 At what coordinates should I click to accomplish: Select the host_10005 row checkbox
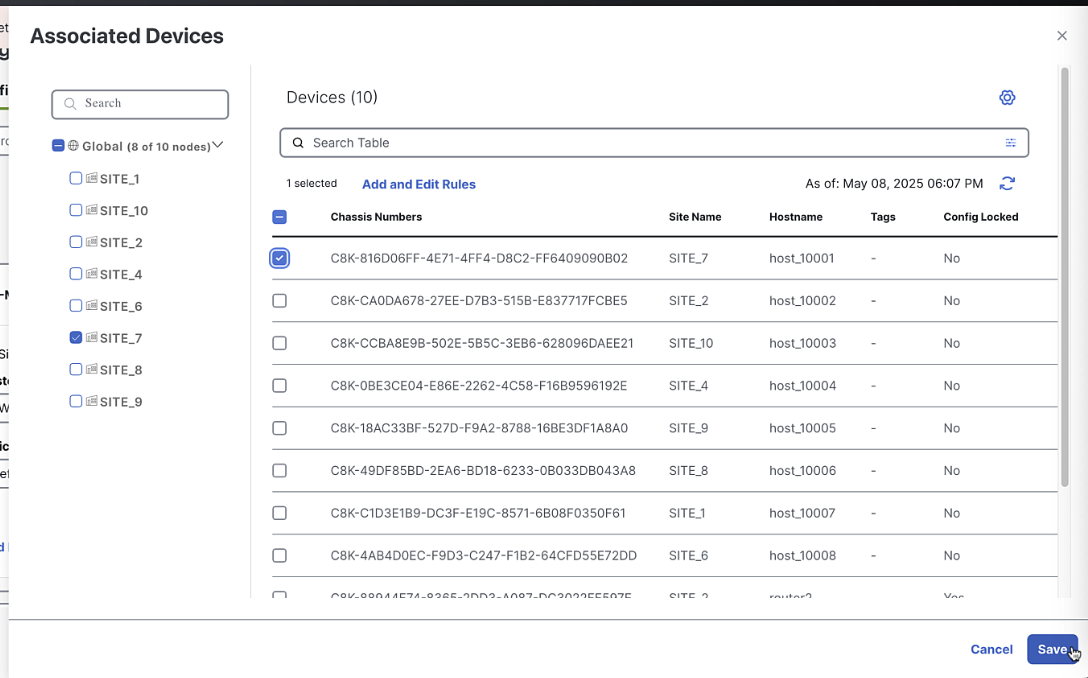280,428
